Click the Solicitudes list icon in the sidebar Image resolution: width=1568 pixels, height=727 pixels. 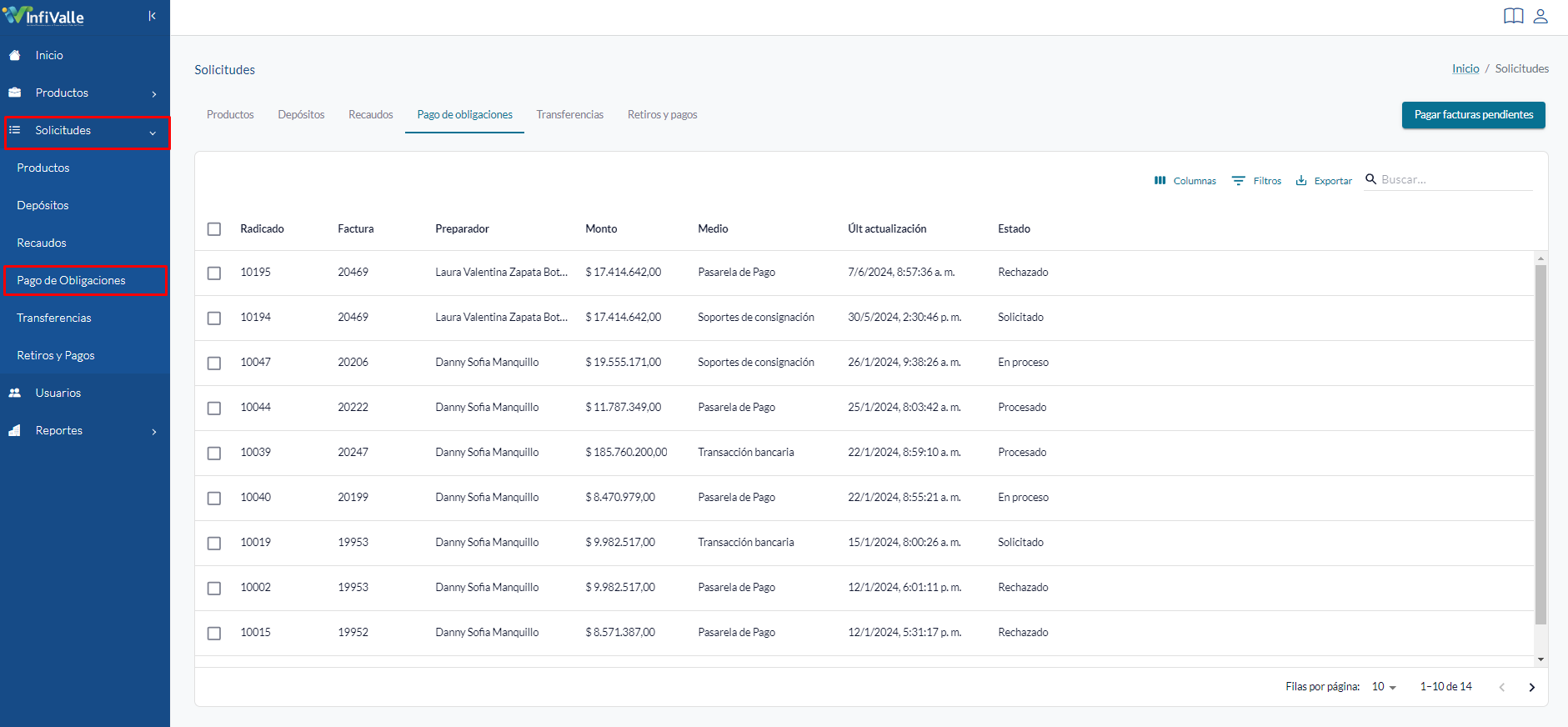click(x=15, y=130)
